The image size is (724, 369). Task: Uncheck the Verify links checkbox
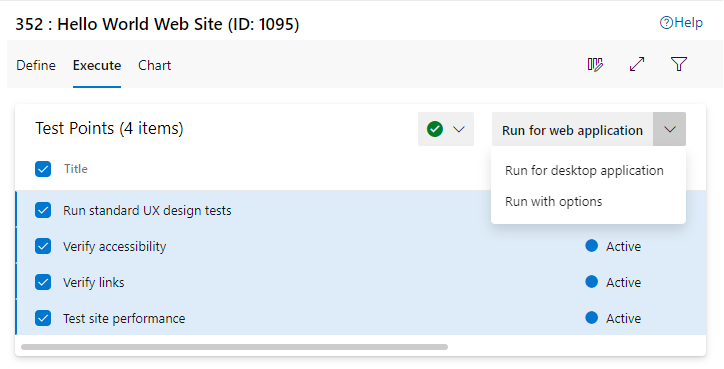tap(43, 282)
